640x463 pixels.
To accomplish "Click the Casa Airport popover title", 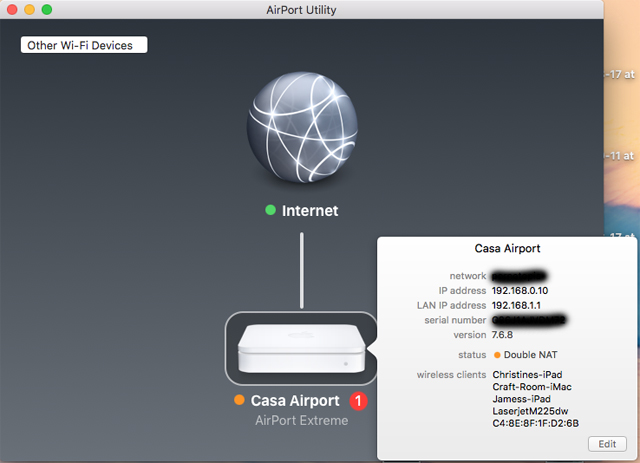I will (507, 248).
